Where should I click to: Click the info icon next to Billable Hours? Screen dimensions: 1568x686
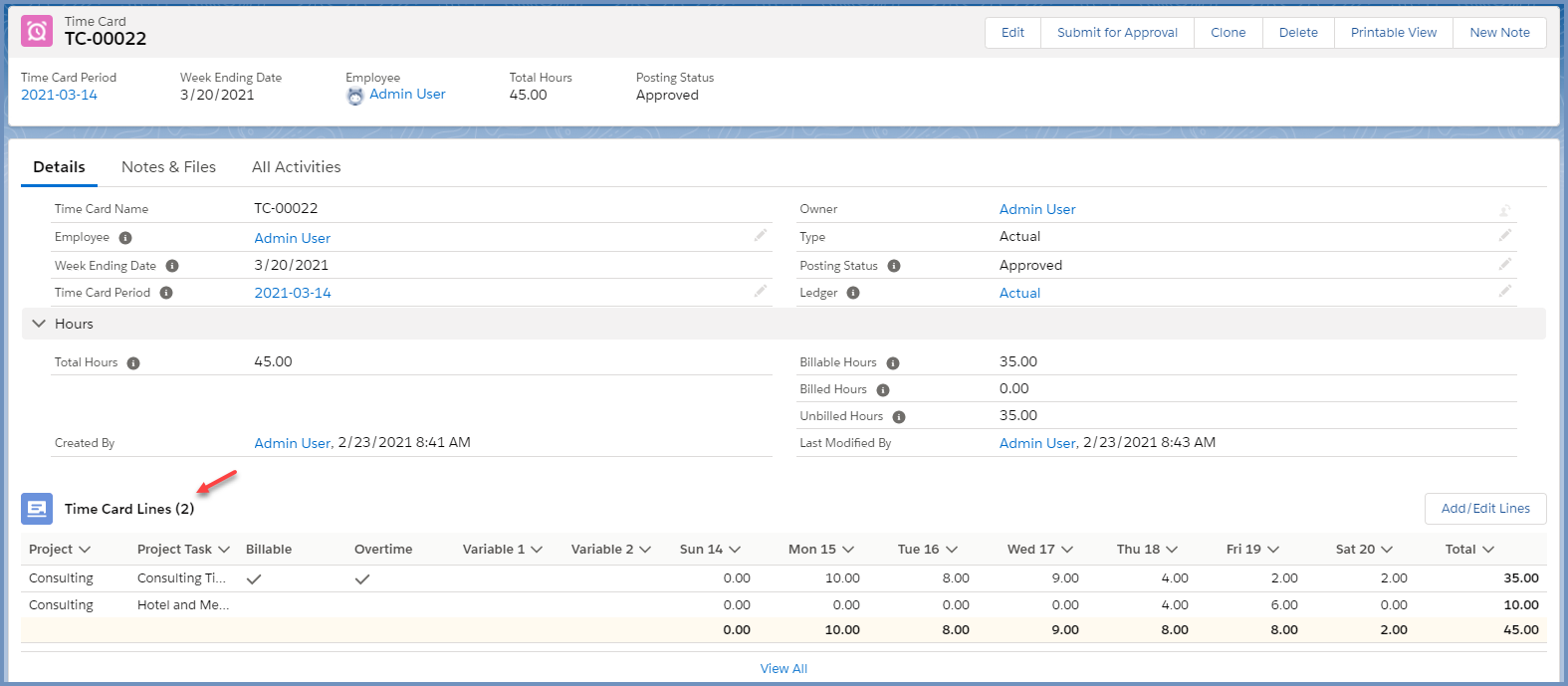point(893,363)
